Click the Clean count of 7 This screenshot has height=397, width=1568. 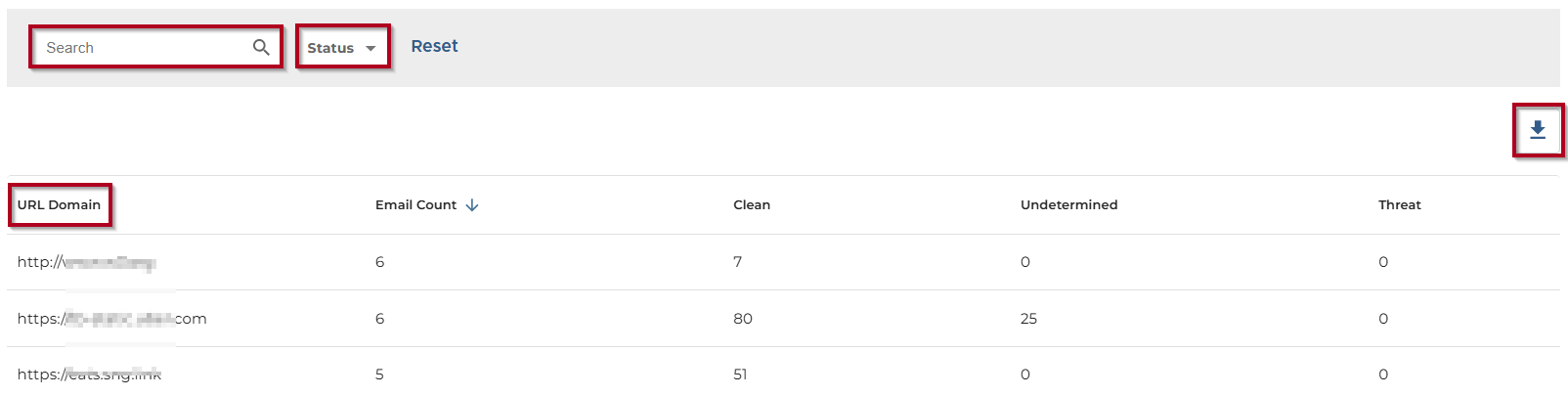pyautogui.click(x=738, y=262)
